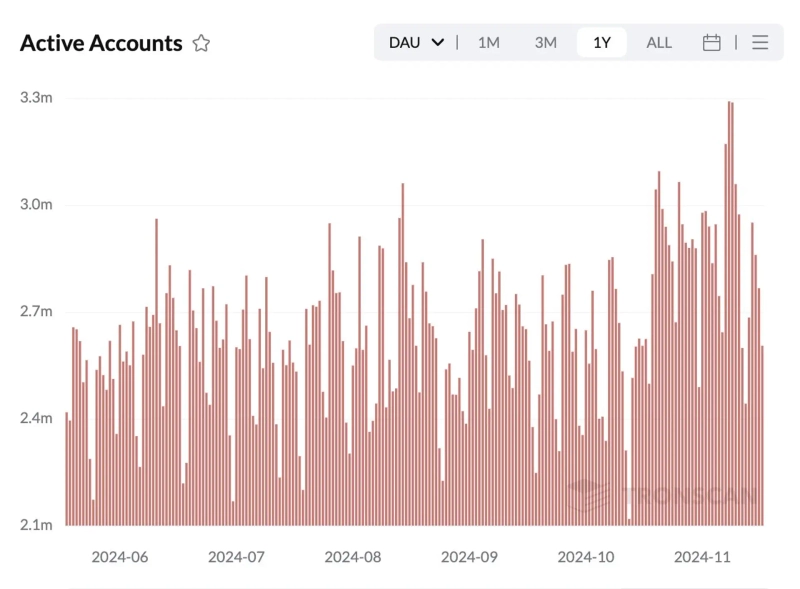Click the 3.3m y-axis label
800x589 pixels.
tap(36, 98)
